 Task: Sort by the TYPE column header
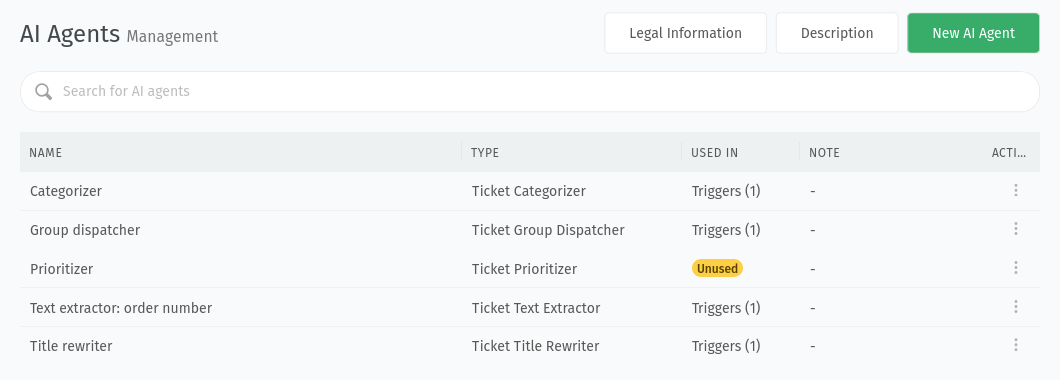tap(485, 153)
